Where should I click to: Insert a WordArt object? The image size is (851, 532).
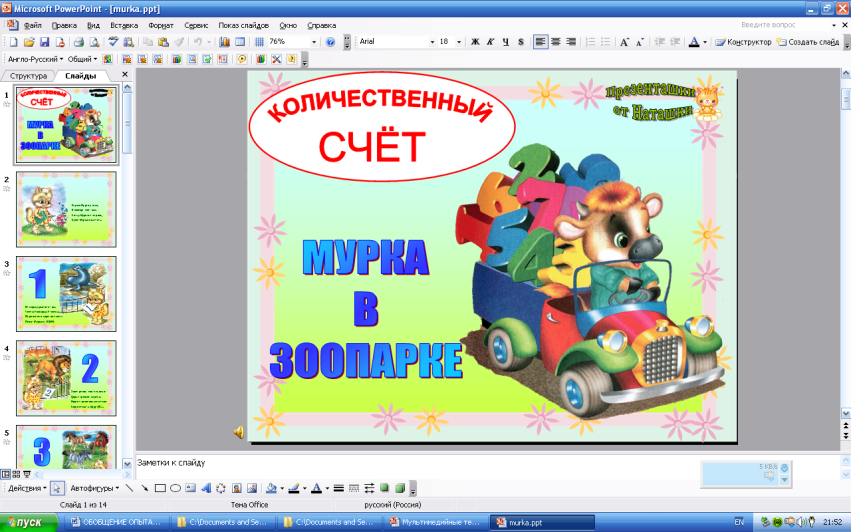[x=205, y=488]
